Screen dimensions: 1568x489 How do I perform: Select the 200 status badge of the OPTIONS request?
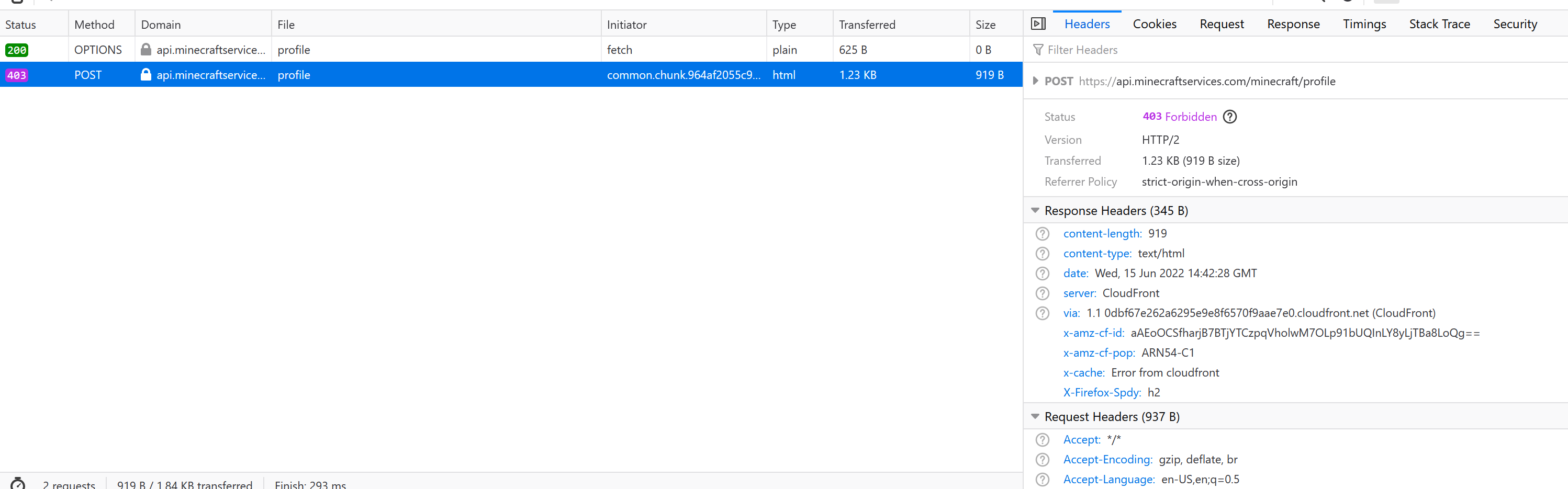(x=16, y=50)
